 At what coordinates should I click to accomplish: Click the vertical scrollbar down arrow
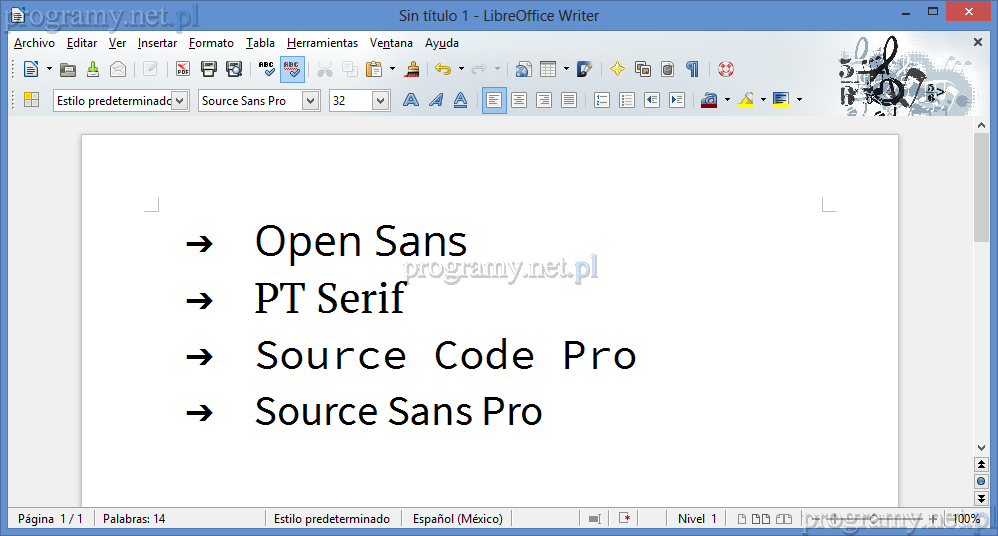tap(982, 447)
